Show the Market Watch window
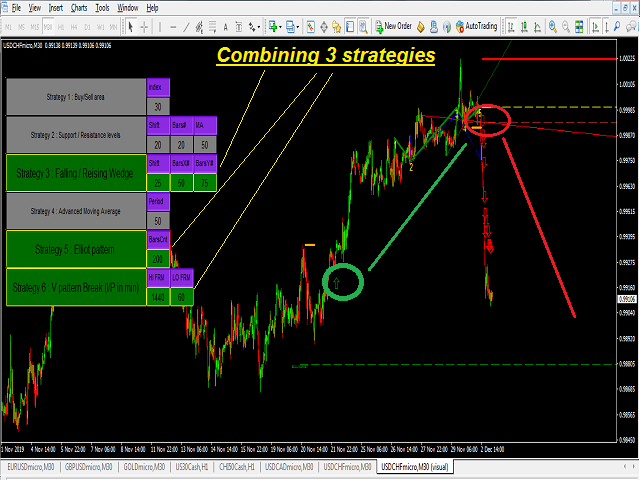 (x=311, y=27)
